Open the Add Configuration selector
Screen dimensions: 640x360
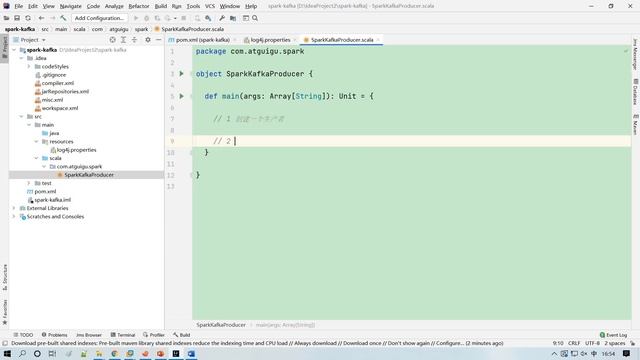point(99,18)
